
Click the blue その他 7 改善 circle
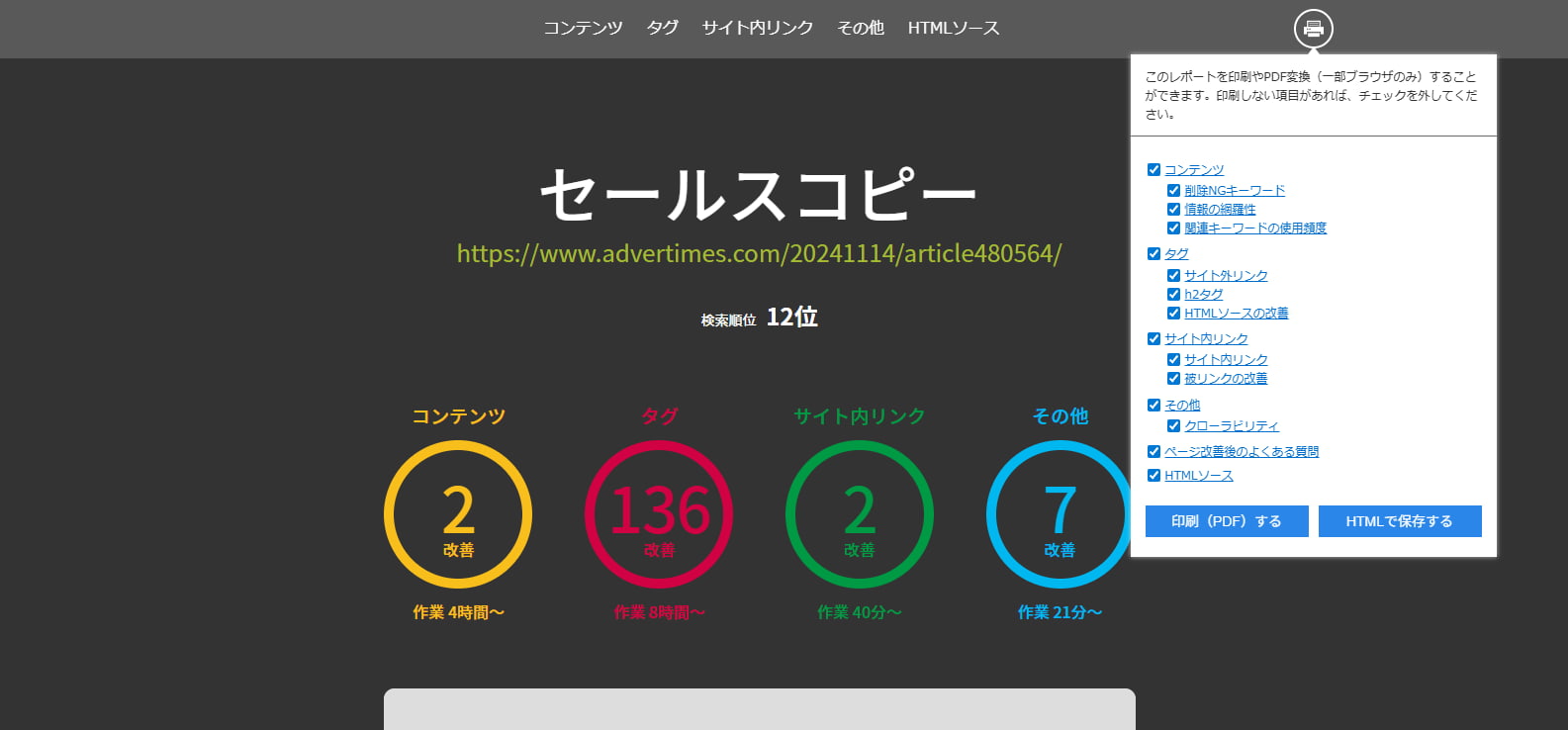tap(1059, 514)
